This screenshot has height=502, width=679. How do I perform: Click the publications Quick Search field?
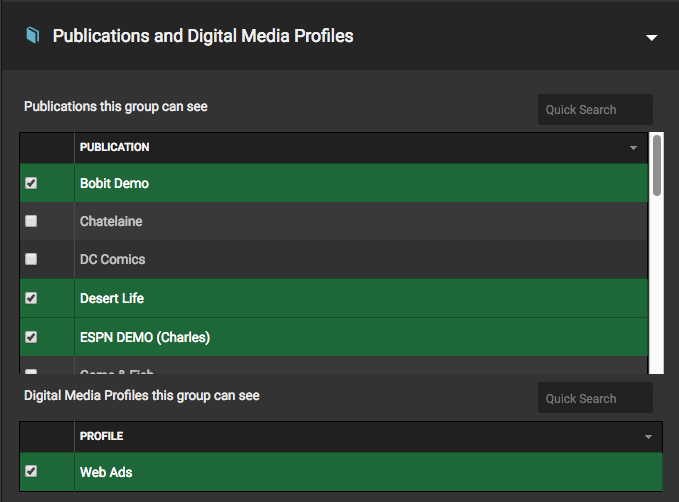click(594, 110)
